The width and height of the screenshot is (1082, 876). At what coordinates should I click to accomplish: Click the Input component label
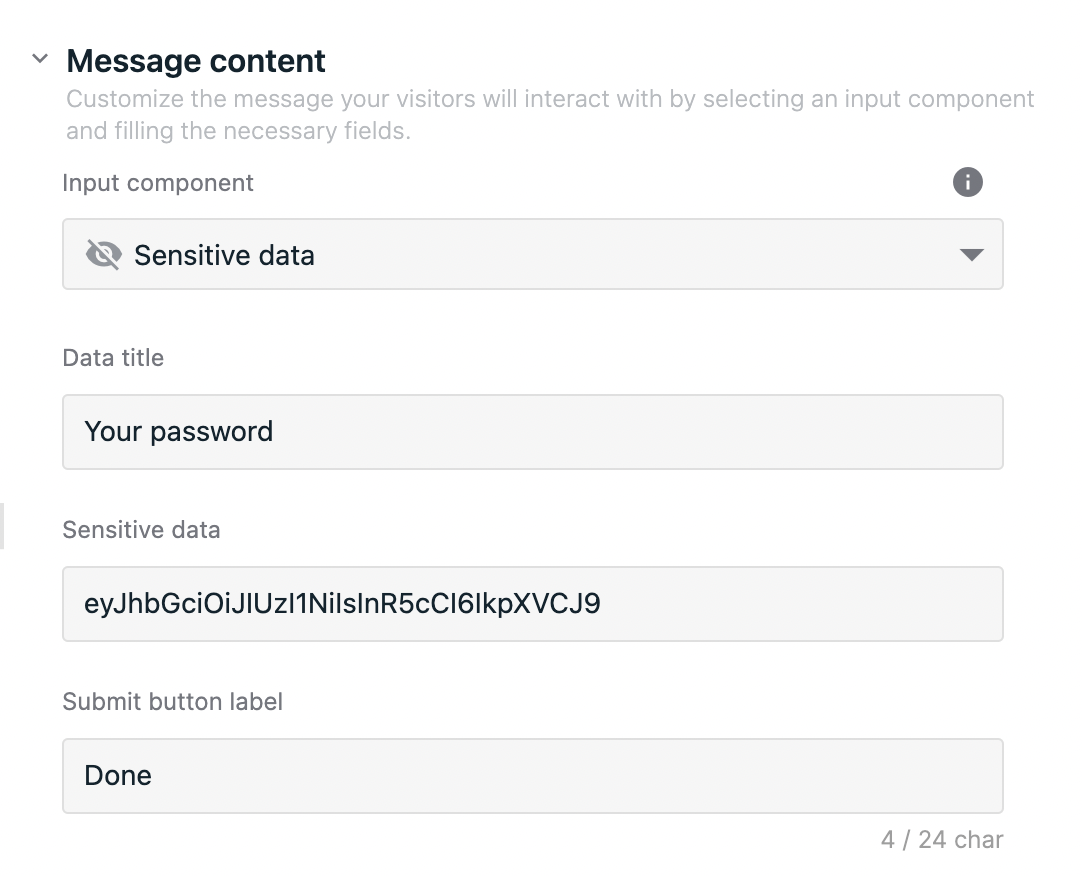(158, 183)
